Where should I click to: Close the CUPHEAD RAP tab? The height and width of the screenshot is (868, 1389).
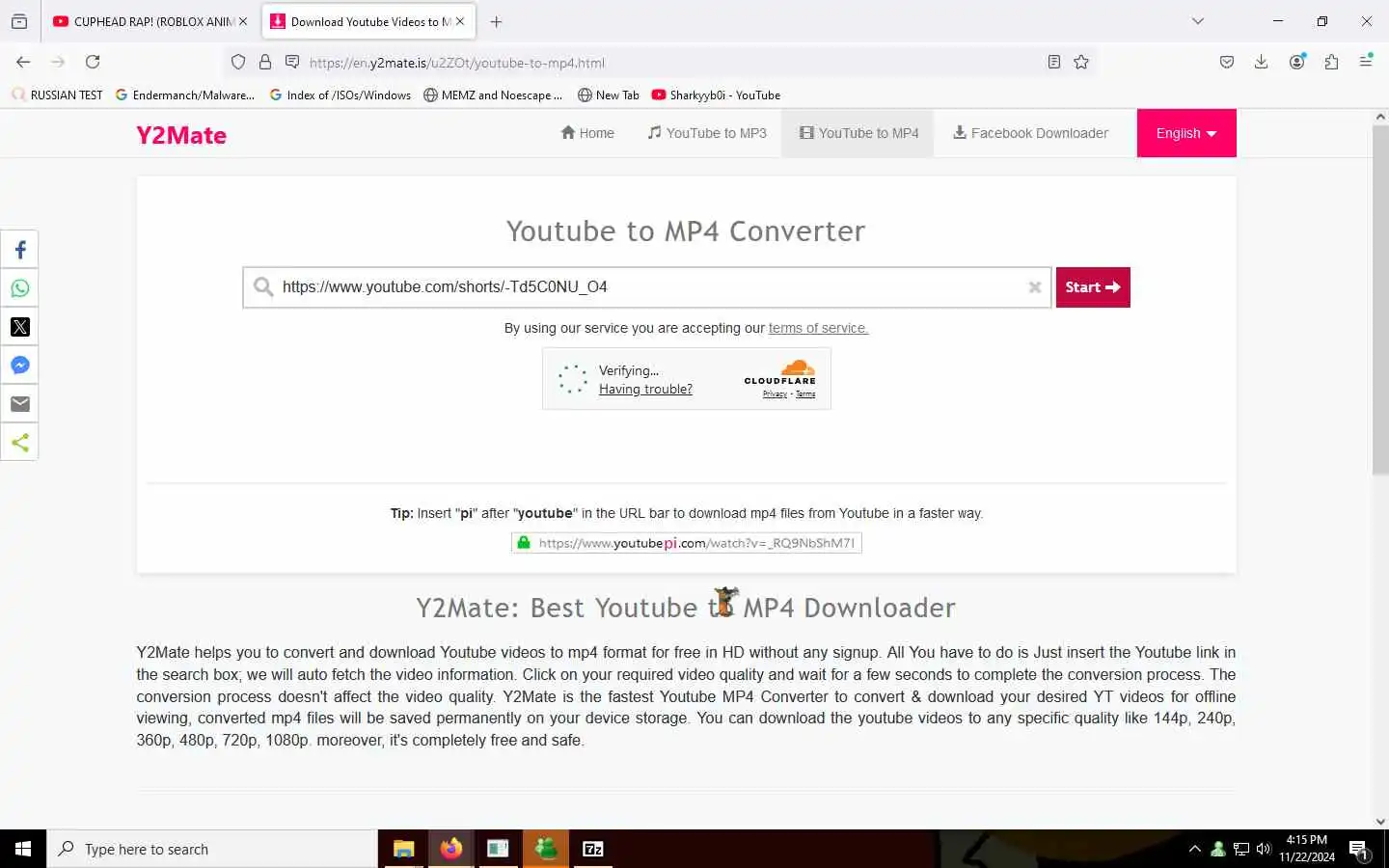point(243,21)
